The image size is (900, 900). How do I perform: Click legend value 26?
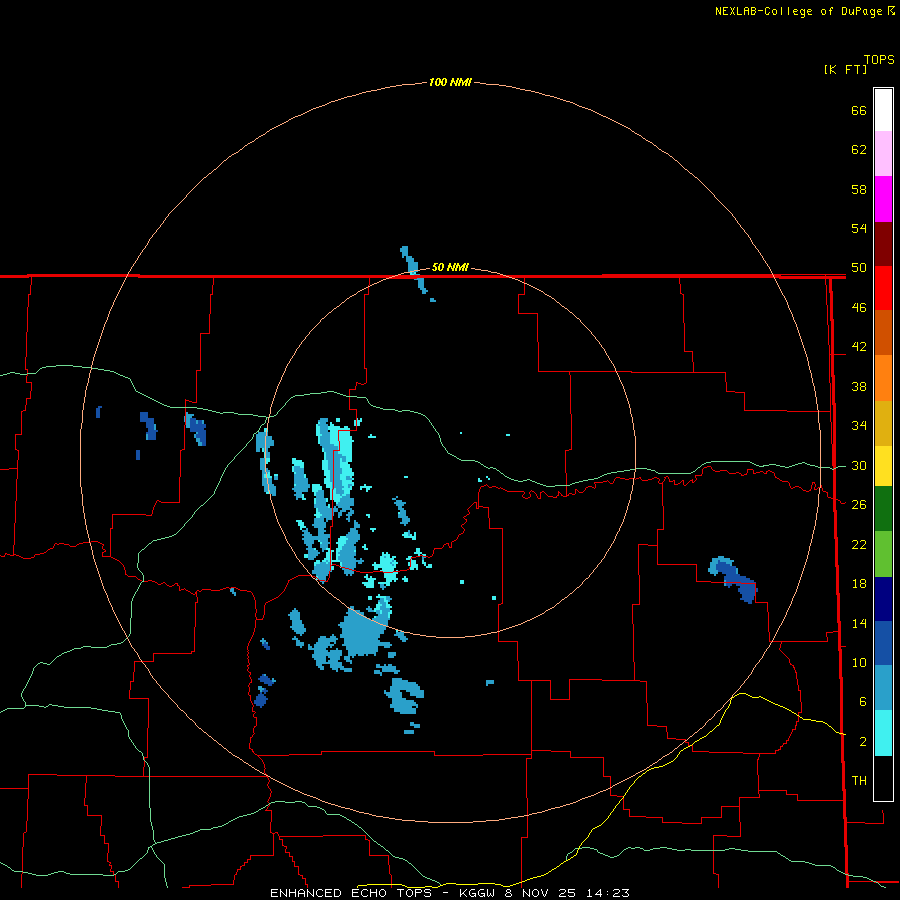(x=859, y=505)
